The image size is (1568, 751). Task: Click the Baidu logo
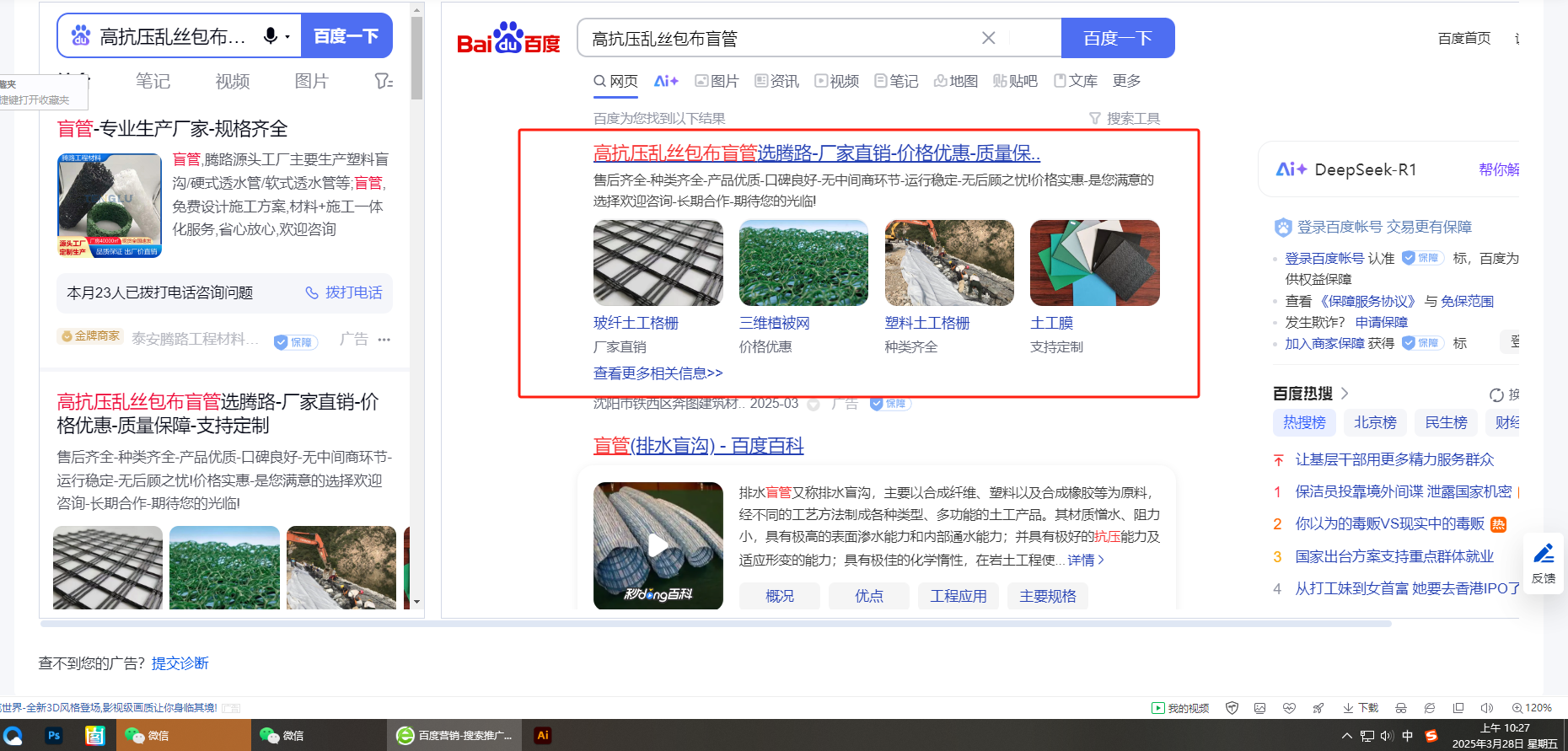point(508,39)
